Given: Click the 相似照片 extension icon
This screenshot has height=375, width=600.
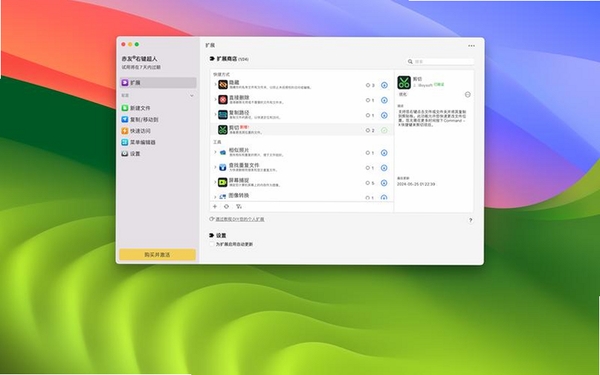Looking at the screenshot, I should [x=223, y=153].
